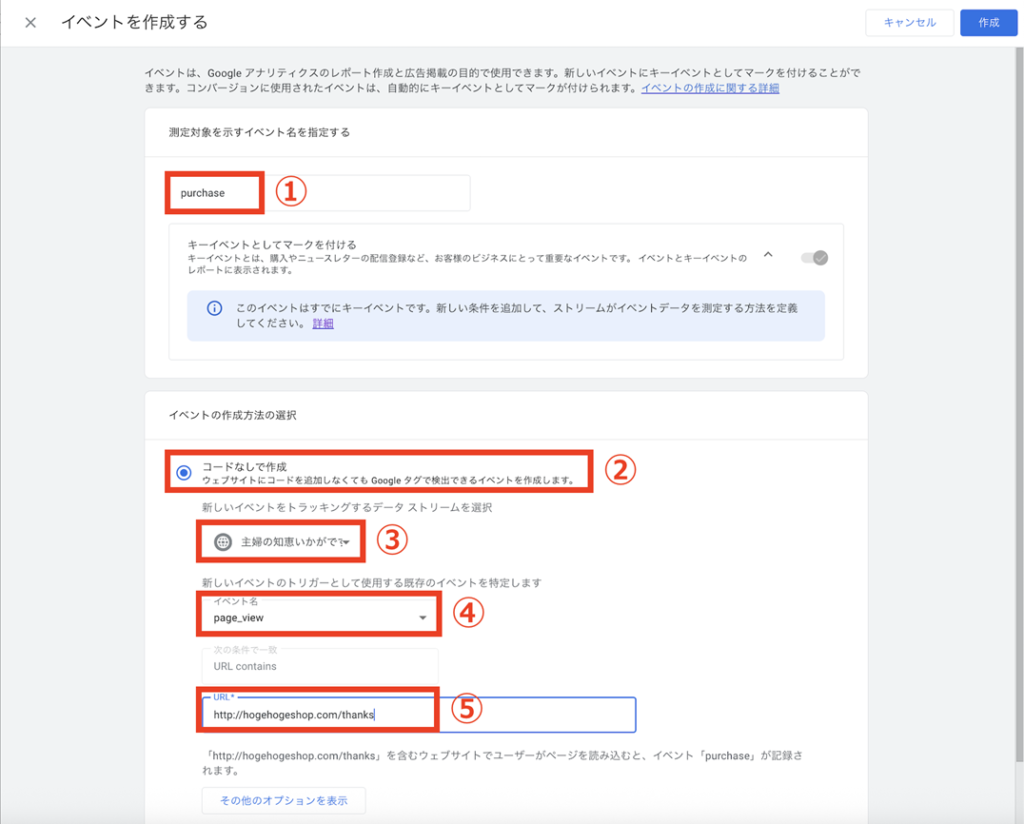The height and width of the screenshot is (824, 1024).
Task: Click the red circled number 4 marker
Action: coord(468,613)
